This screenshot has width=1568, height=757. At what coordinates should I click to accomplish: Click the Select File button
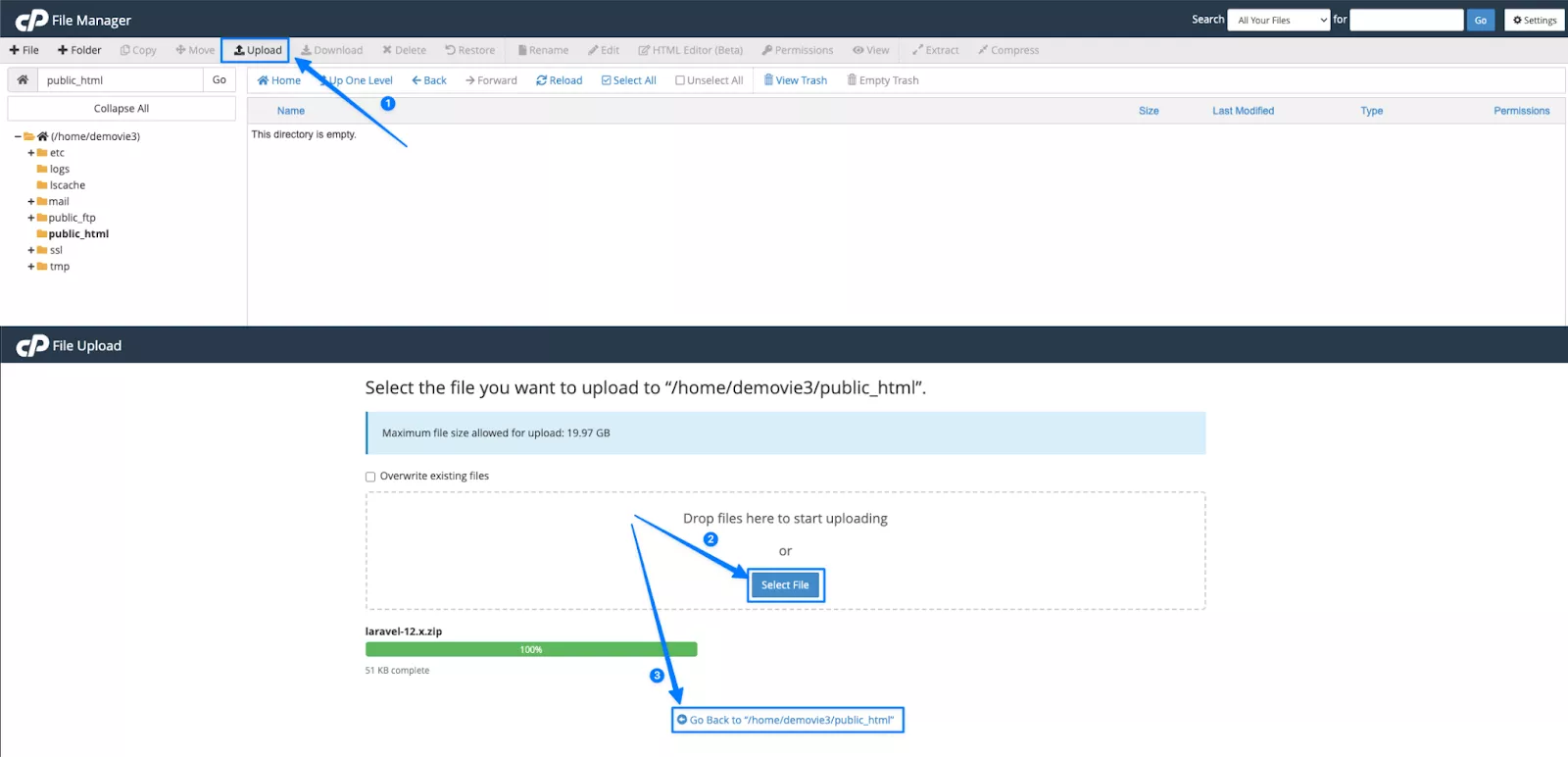tap(785, 585)
